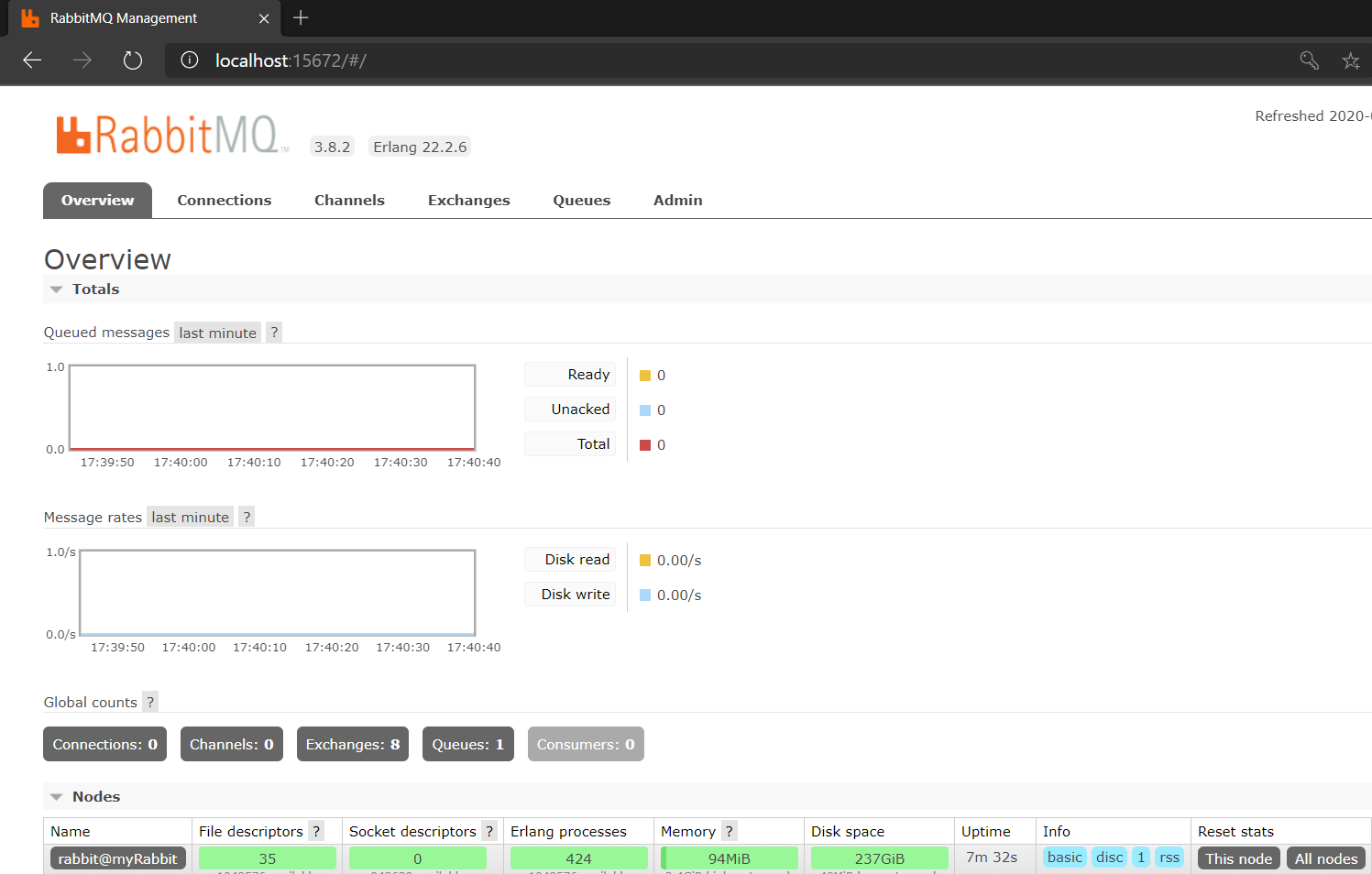
Task: Click the site info icon in address bar
Action: pos(190,60)
